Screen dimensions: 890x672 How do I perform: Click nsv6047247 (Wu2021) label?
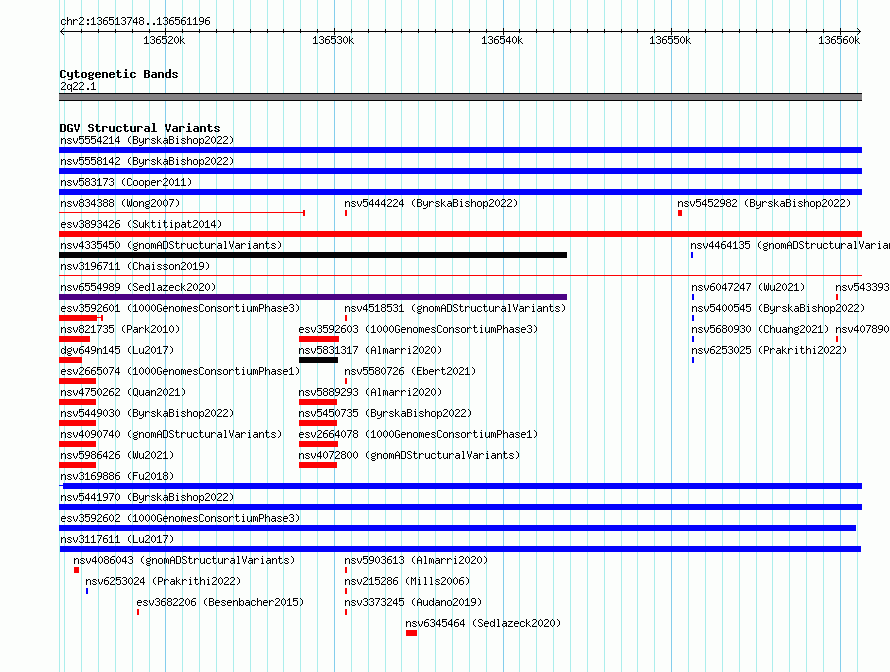pos(748,287)
